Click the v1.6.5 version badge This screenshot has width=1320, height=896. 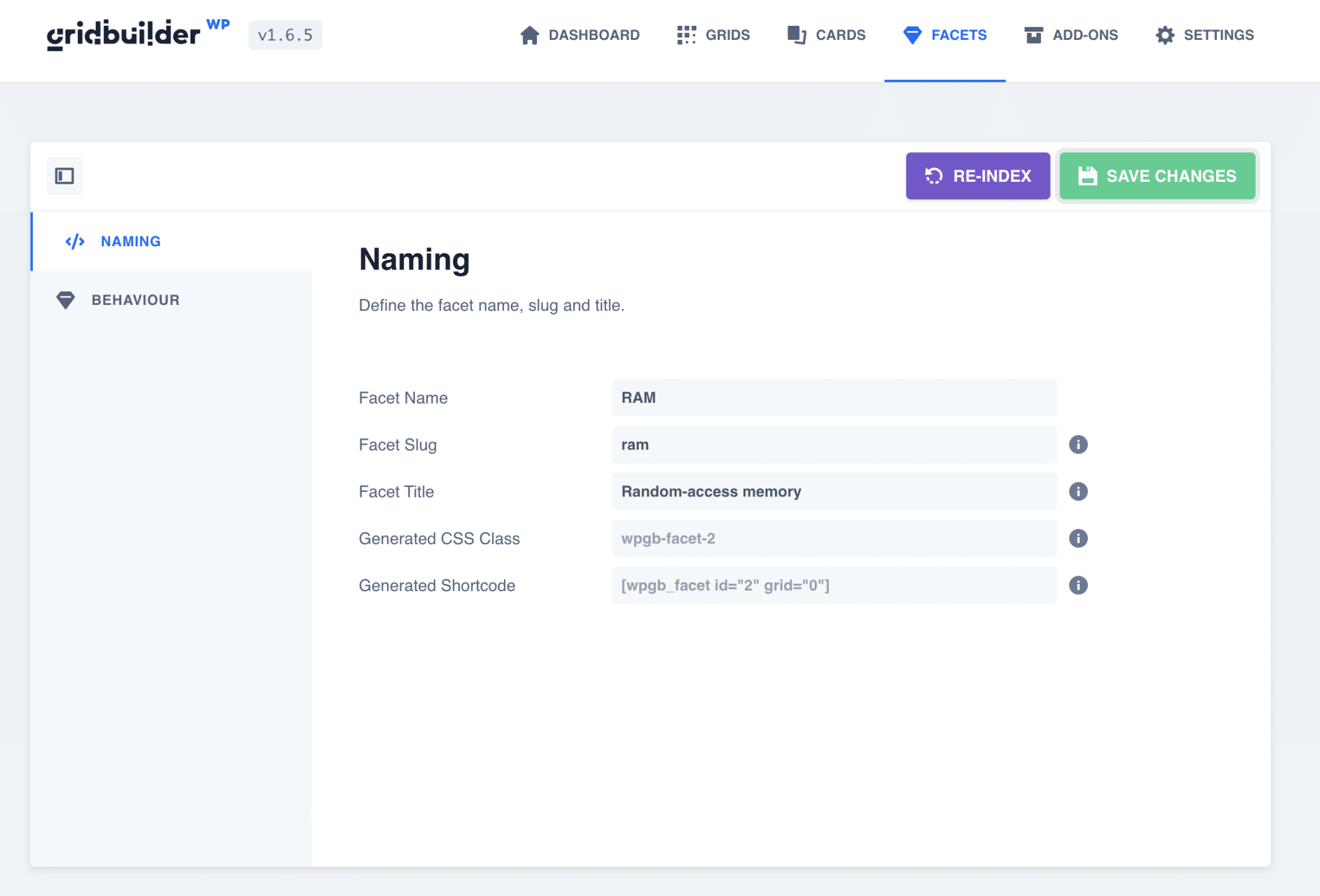pos(286,35)
